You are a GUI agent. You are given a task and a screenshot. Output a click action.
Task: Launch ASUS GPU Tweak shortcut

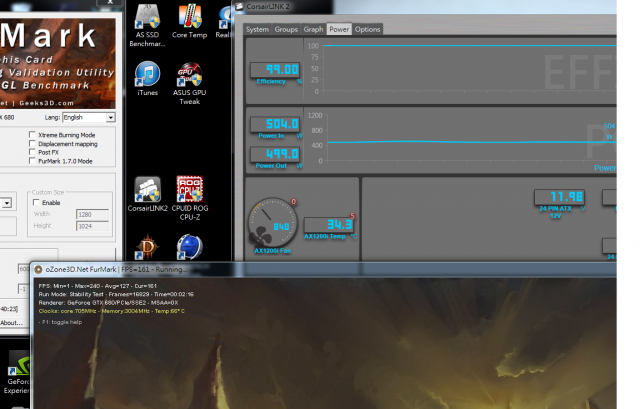(189, 83)
